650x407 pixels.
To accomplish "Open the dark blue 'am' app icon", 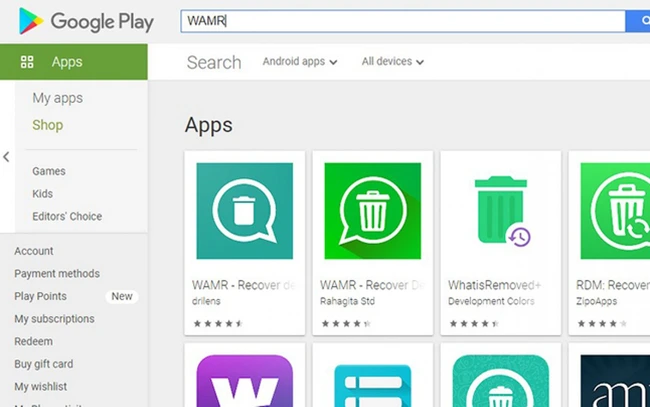I will (615, 381).
